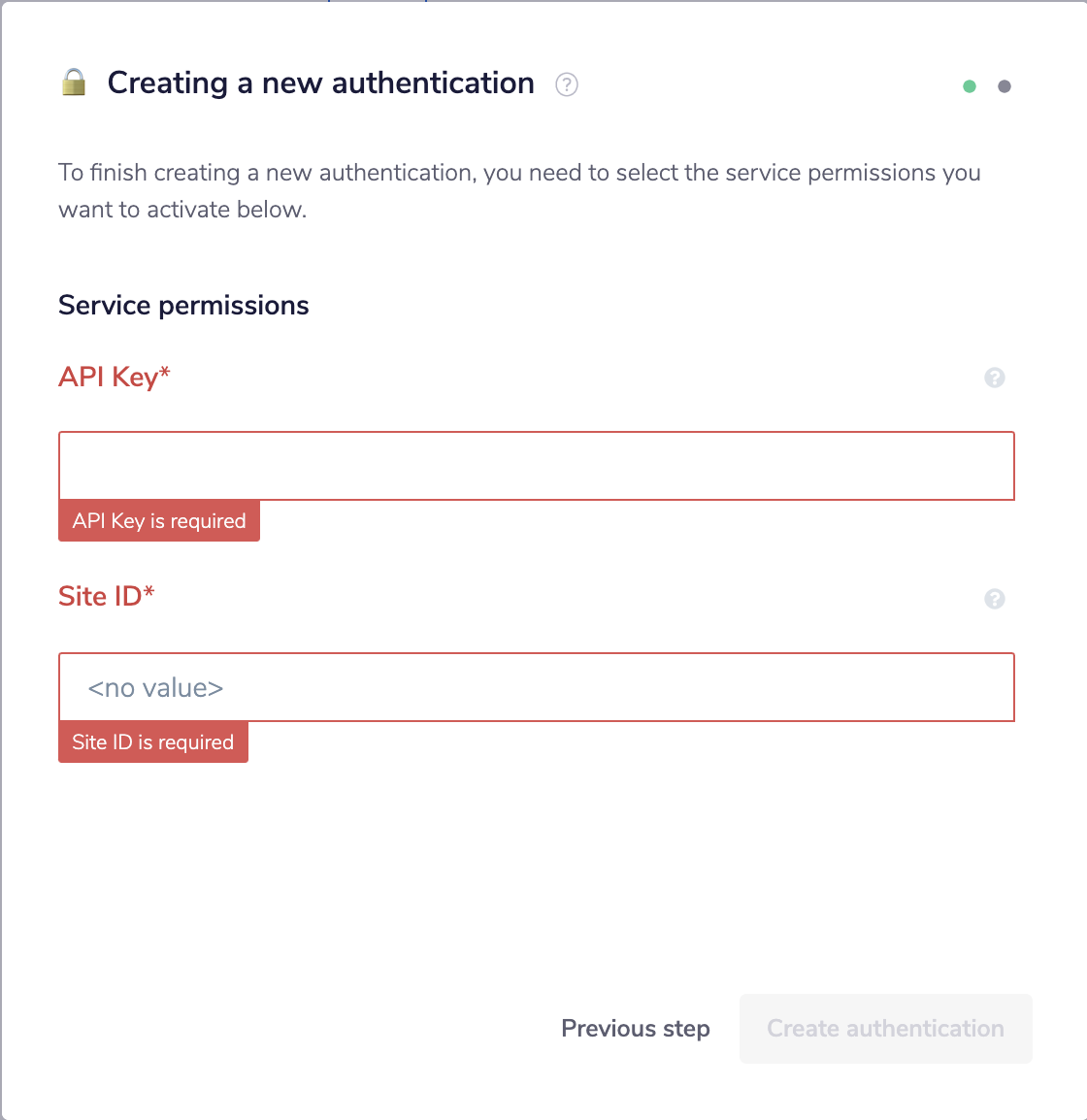Image resolution: width=1087 pixels, height=1120 pixels.
Task: Click the gray step indicator dot
Action: 1005,86
